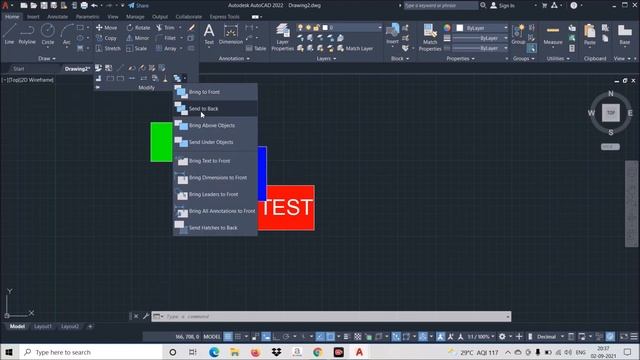The image size is (640, 360).
Task: Click the Copy tool
Action: click(107, 38)
